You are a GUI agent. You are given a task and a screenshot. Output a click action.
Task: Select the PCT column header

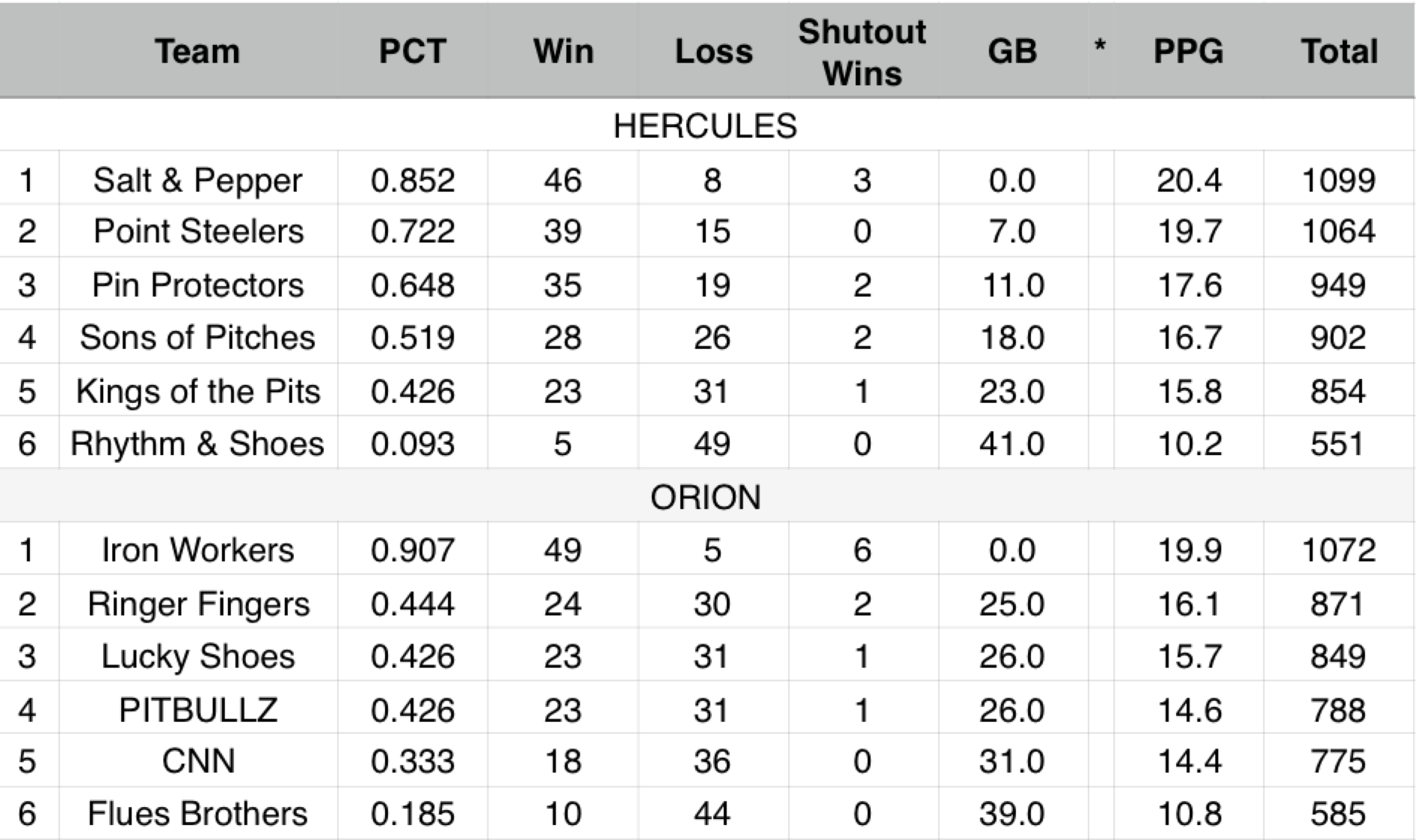click(x=412, y=52)
